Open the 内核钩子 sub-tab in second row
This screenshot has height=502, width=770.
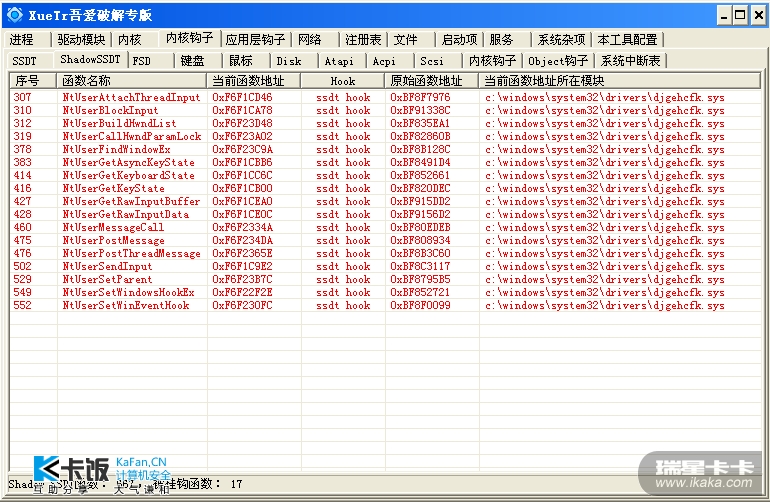(x=492, y=61)
